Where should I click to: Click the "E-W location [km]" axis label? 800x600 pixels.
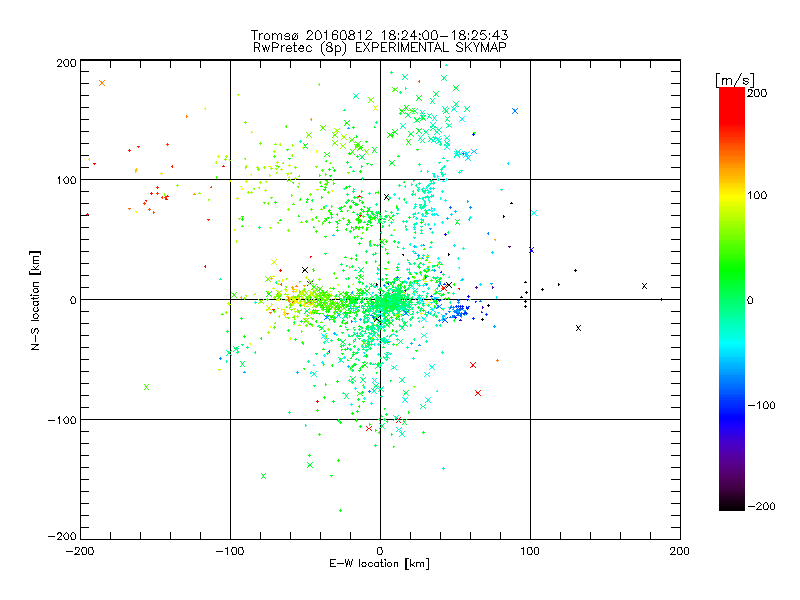[x=379, y=564]
